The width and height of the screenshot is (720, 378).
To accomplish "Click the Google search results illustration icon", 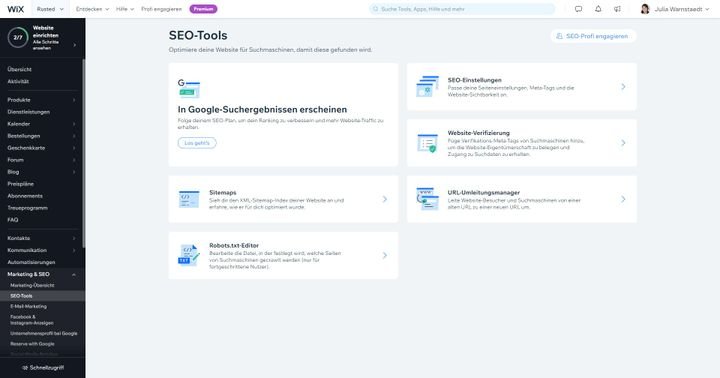I will pos(189,88).
